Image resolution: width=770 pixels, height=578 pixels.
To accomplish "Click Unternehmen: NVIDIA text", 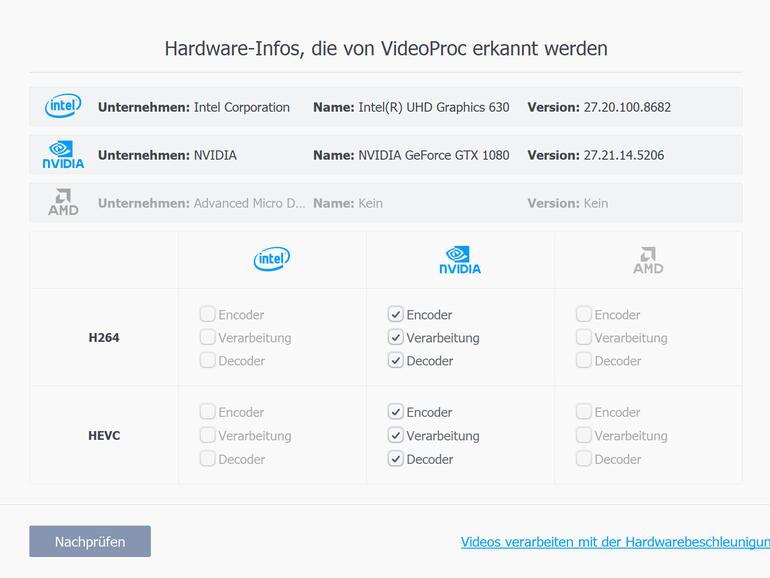I will pos(167,155).
